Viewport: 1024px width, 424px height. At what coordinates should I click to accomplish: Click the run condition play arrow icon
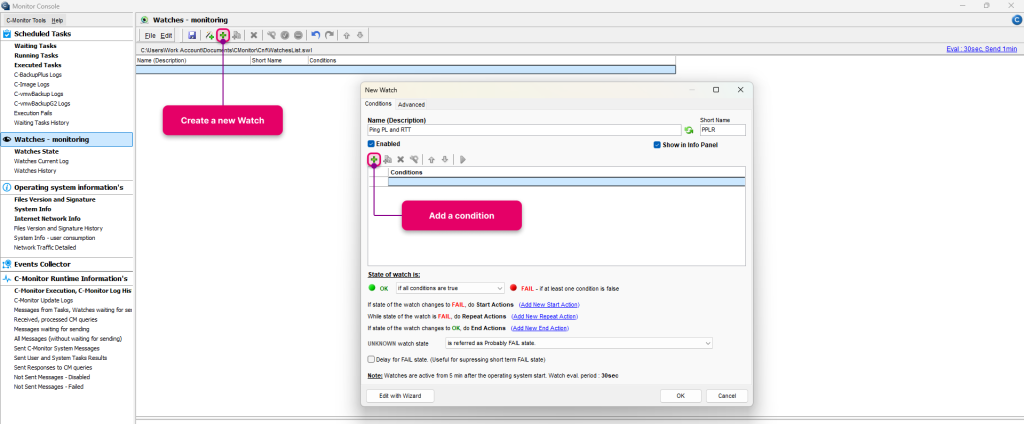(x=462, y=159)
